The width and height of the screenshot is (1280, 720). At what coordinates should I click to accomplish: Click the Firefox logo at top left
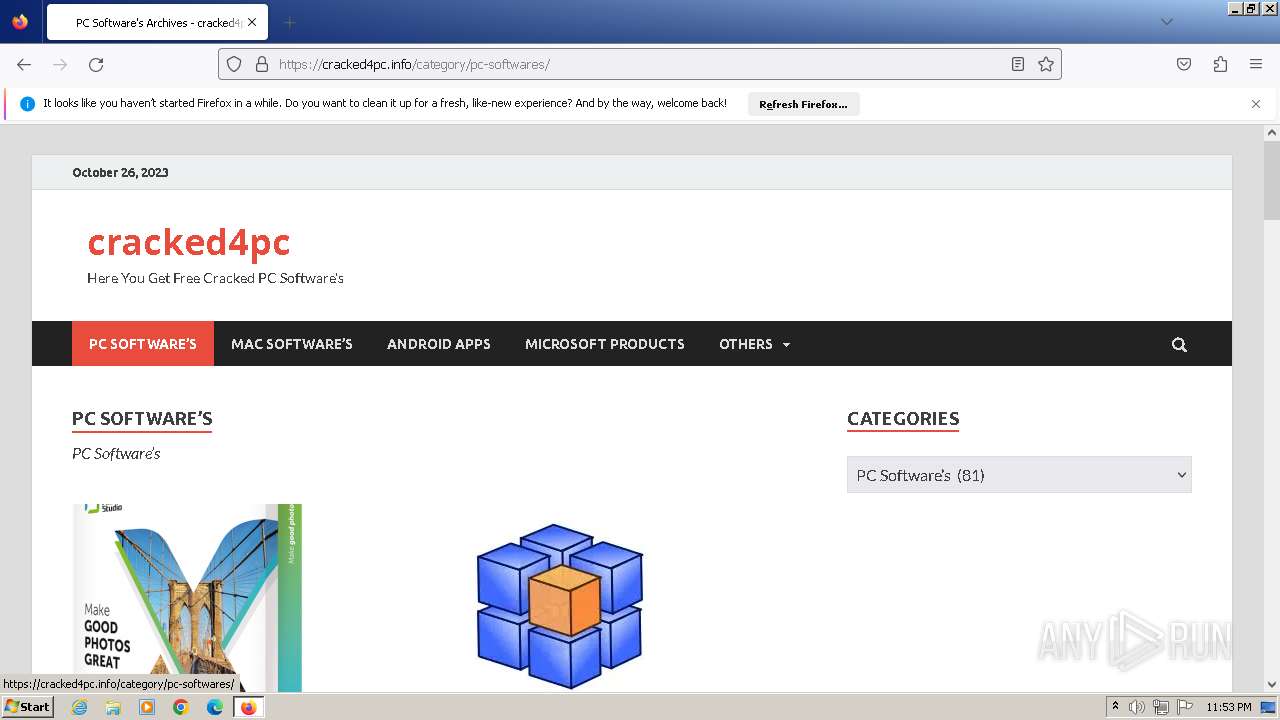pyautogui.click(x=20, y=22)
